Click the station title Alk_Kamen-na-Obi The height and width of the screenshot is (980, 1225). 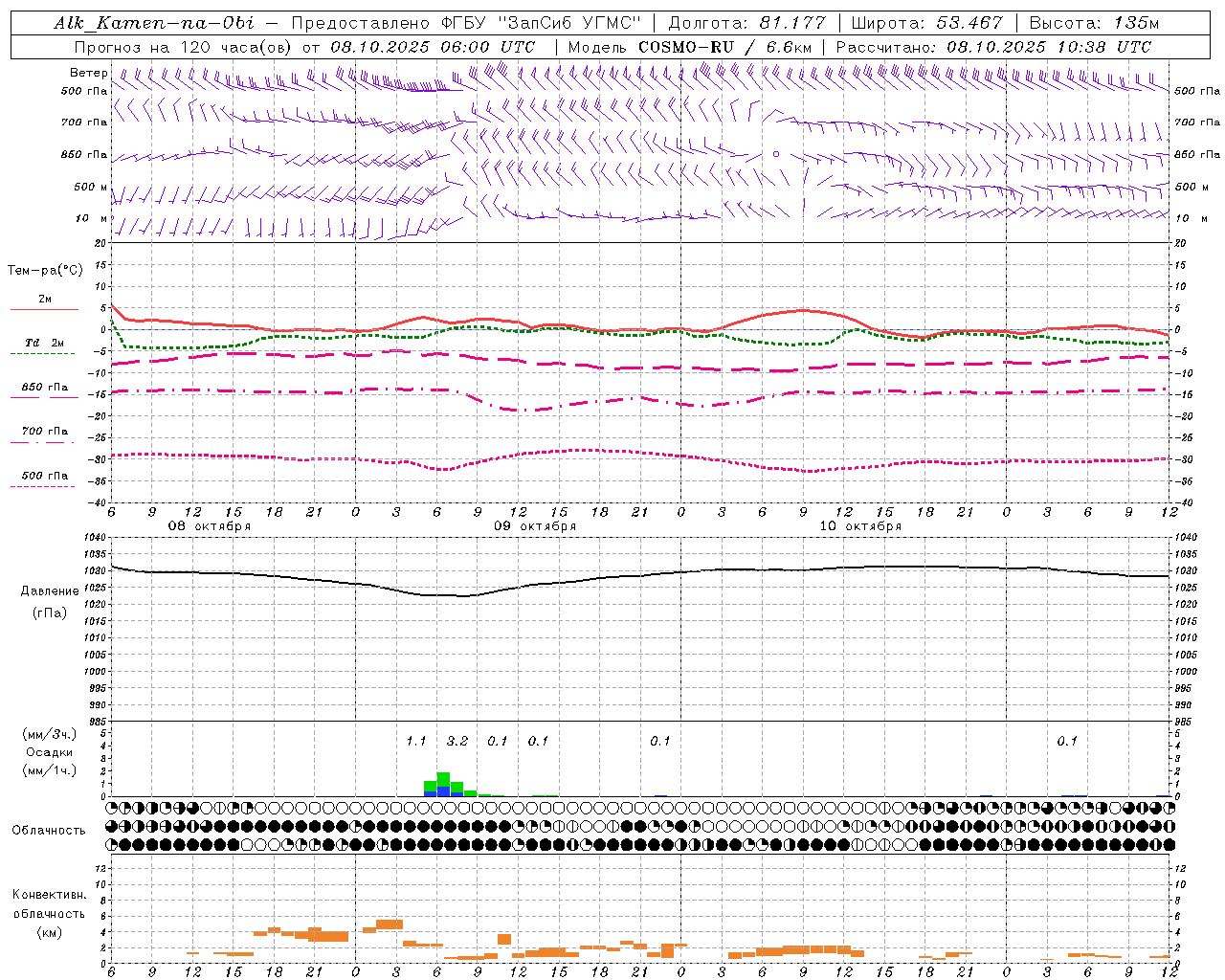[x=153, y=23]
